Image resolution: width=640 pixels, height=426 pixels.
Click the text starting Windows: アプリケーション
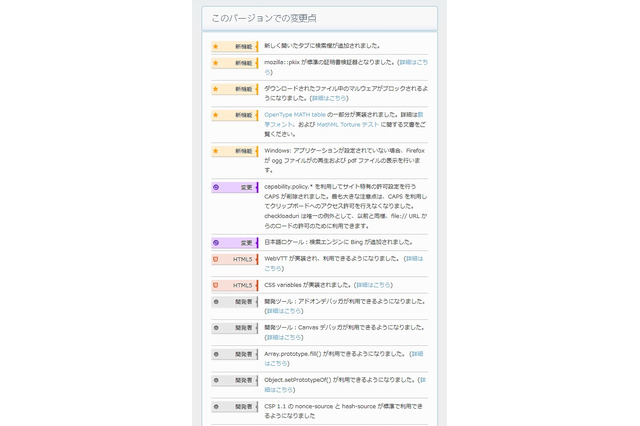click(x=344, y=160)
